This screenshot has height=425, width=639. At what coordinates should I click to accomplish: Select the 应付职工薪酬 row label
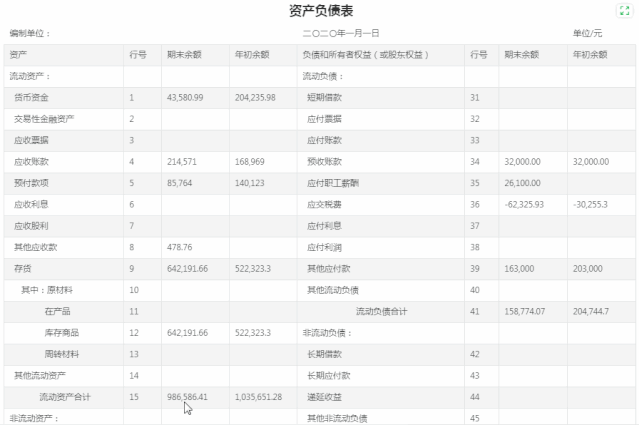[333, 183]
